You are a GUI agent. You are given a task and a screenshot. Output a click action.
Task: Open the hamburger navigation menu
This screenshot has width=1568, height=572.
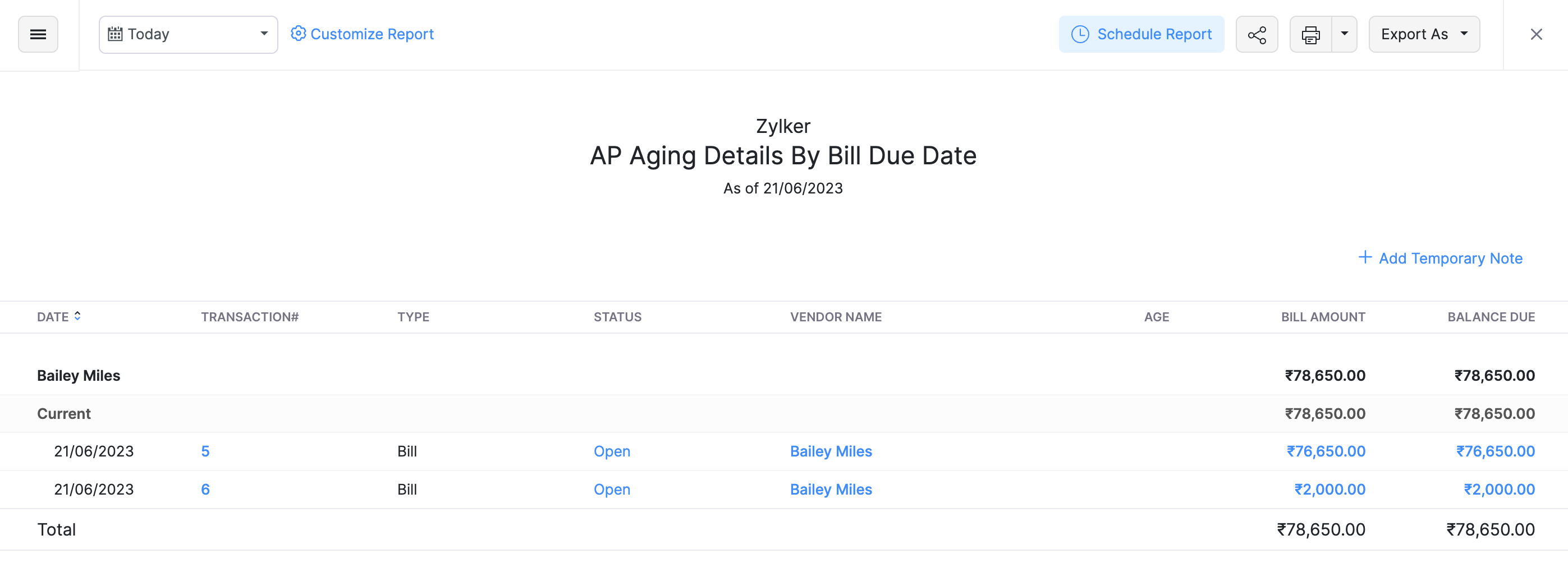click(38, 34)
